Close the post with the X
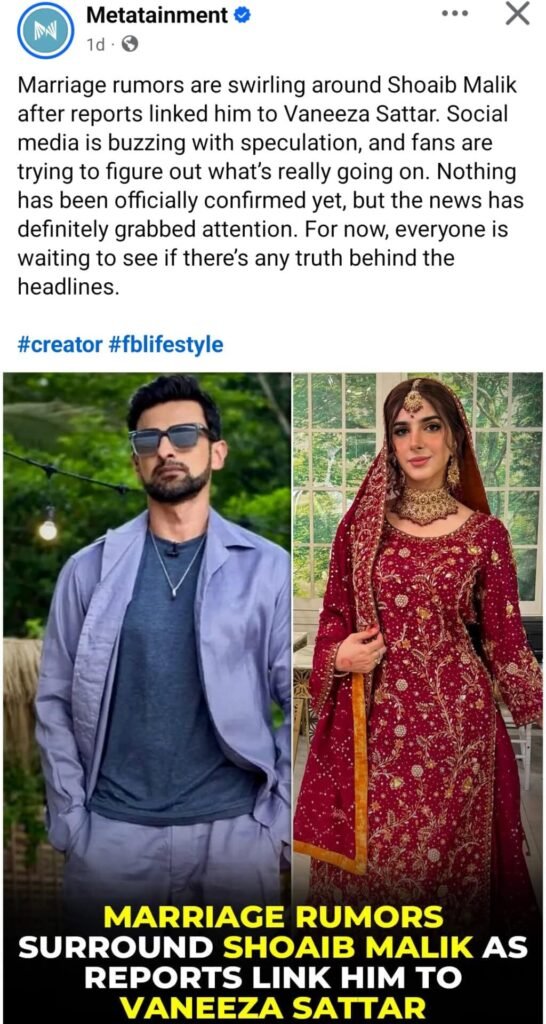This screenshot has width=546, height=1024. coord(518,14)
